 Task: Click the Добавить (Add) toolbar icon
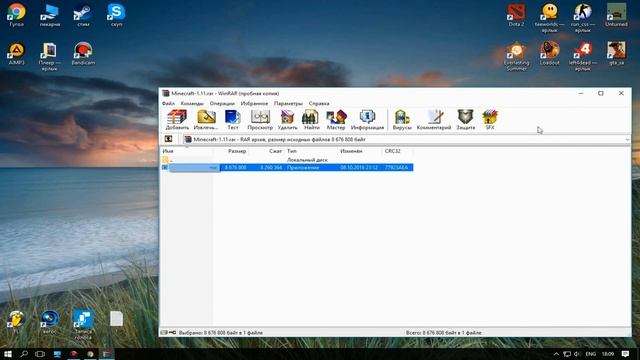(x=177, y=120)
